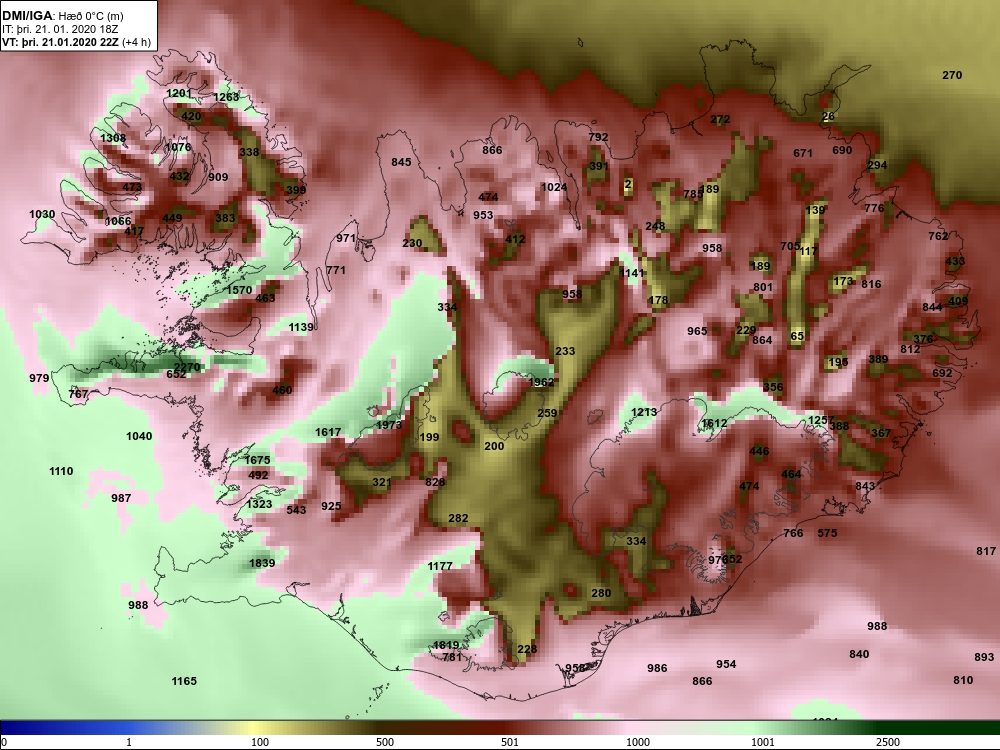Click the map value 1819
The height and width of the screenshot is (750, 1000).
[446, 645]
